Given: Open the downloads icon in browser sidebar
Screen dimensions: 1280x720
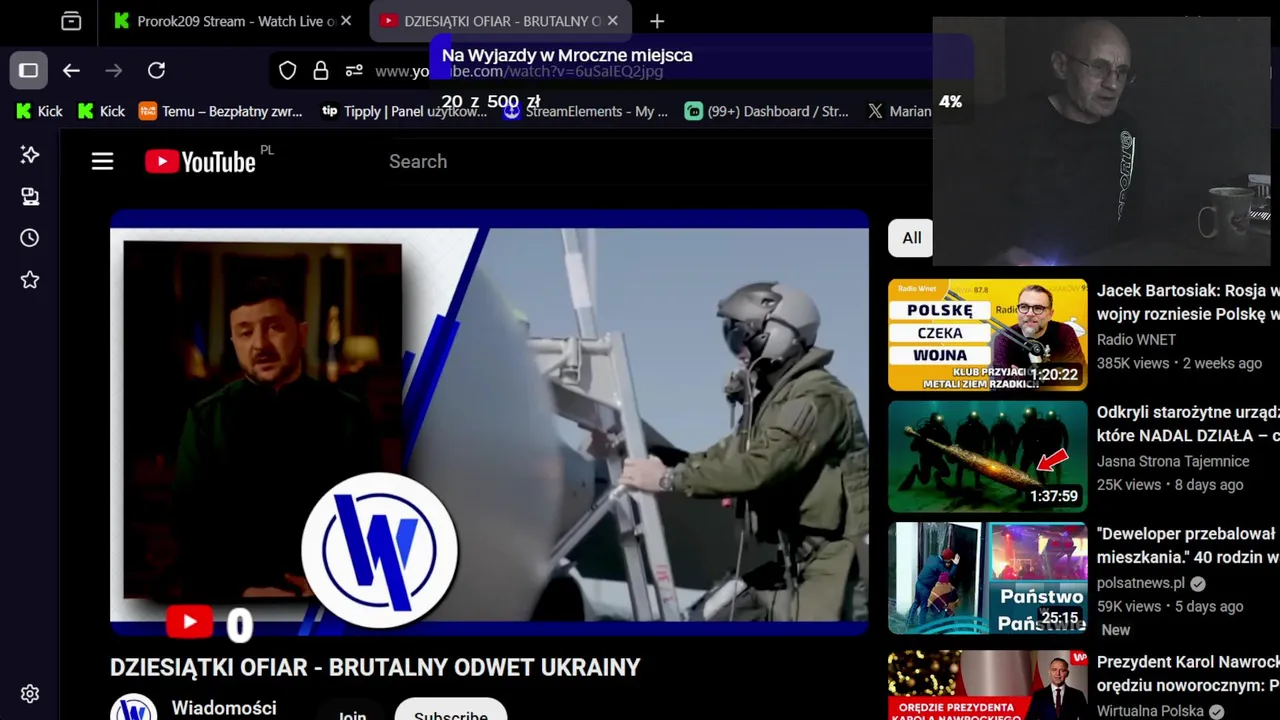Looking at the screenshot, I should 30,196.
